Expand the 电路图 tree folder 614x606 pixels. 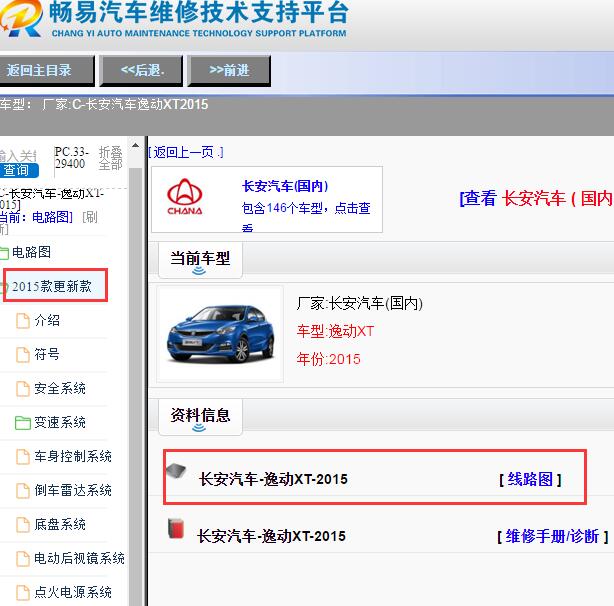32,252
